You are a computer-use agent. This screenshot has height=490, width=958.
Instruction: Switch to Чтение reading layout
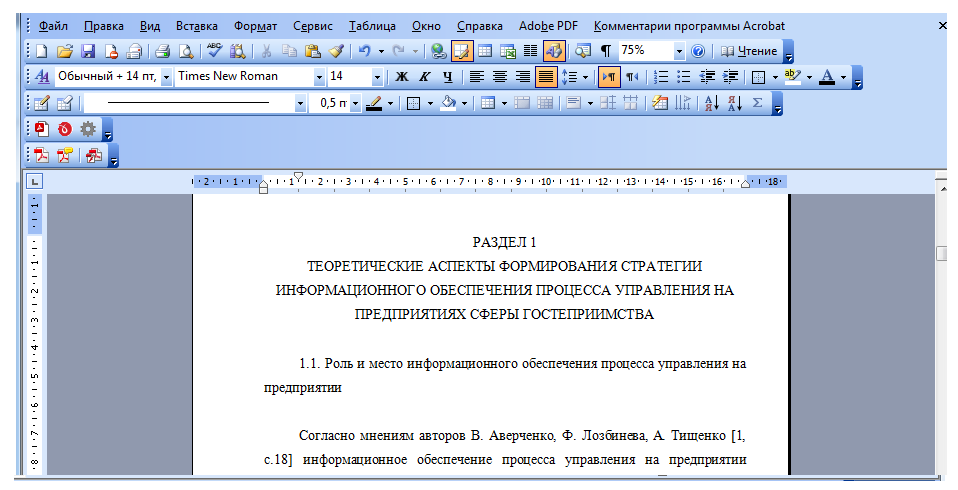click(749, 51)
